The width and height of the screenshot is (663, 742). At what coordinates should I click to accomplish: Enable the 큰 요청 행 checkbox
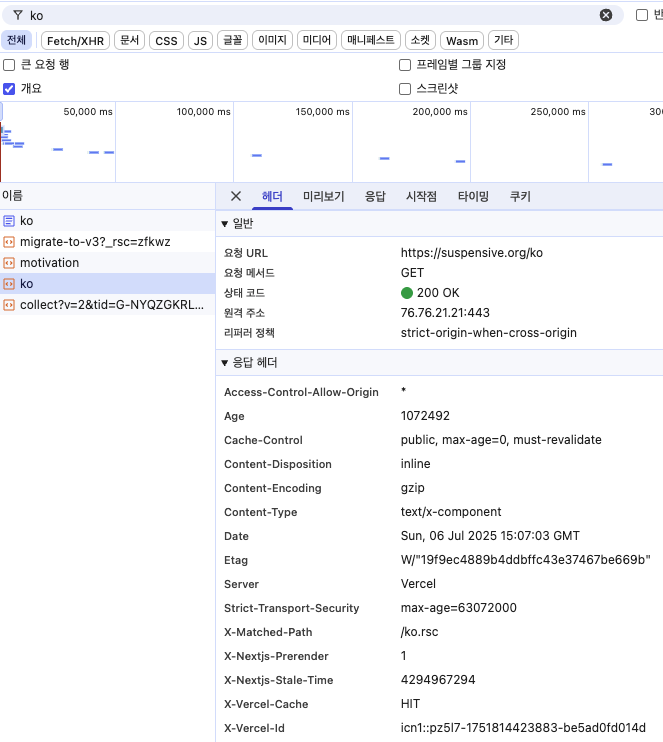(x=10, y=65)
